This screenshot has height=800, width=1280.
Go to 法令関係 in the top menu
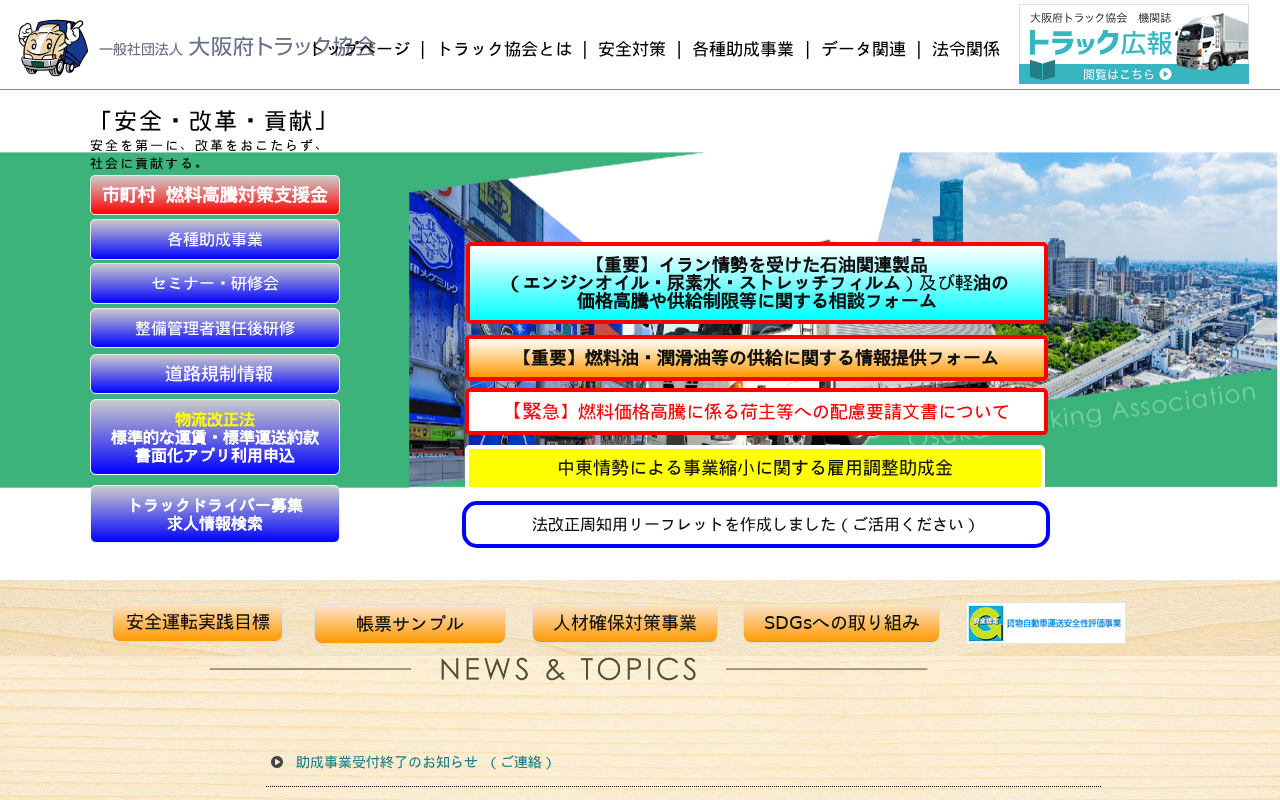(966, 49)
